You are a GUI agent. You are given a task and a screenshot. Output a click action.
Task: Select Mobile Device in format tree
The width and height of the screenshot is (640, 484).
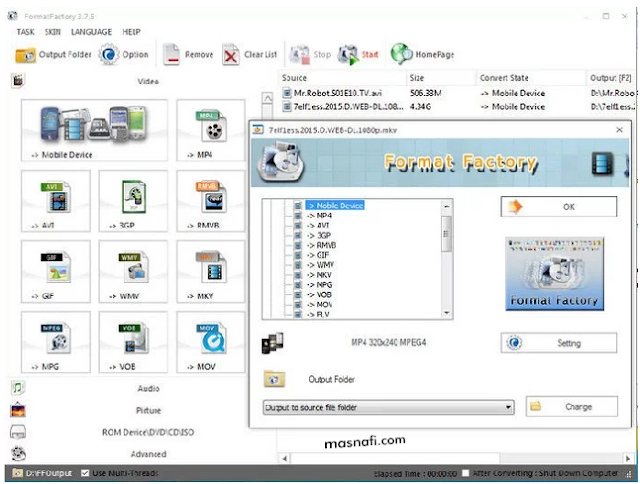point(335,206)
